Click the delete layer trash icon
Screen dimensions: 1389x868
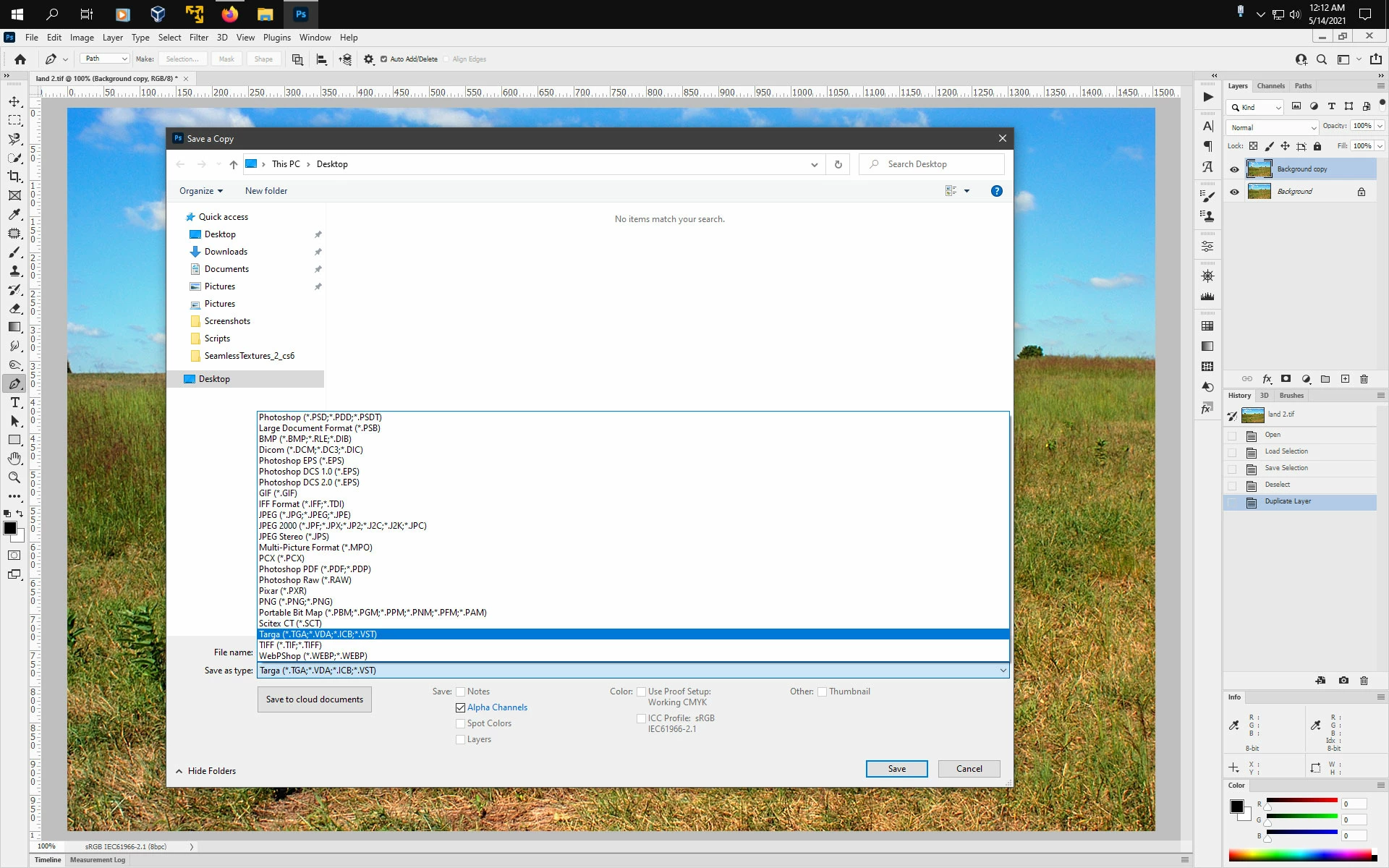1364,379
